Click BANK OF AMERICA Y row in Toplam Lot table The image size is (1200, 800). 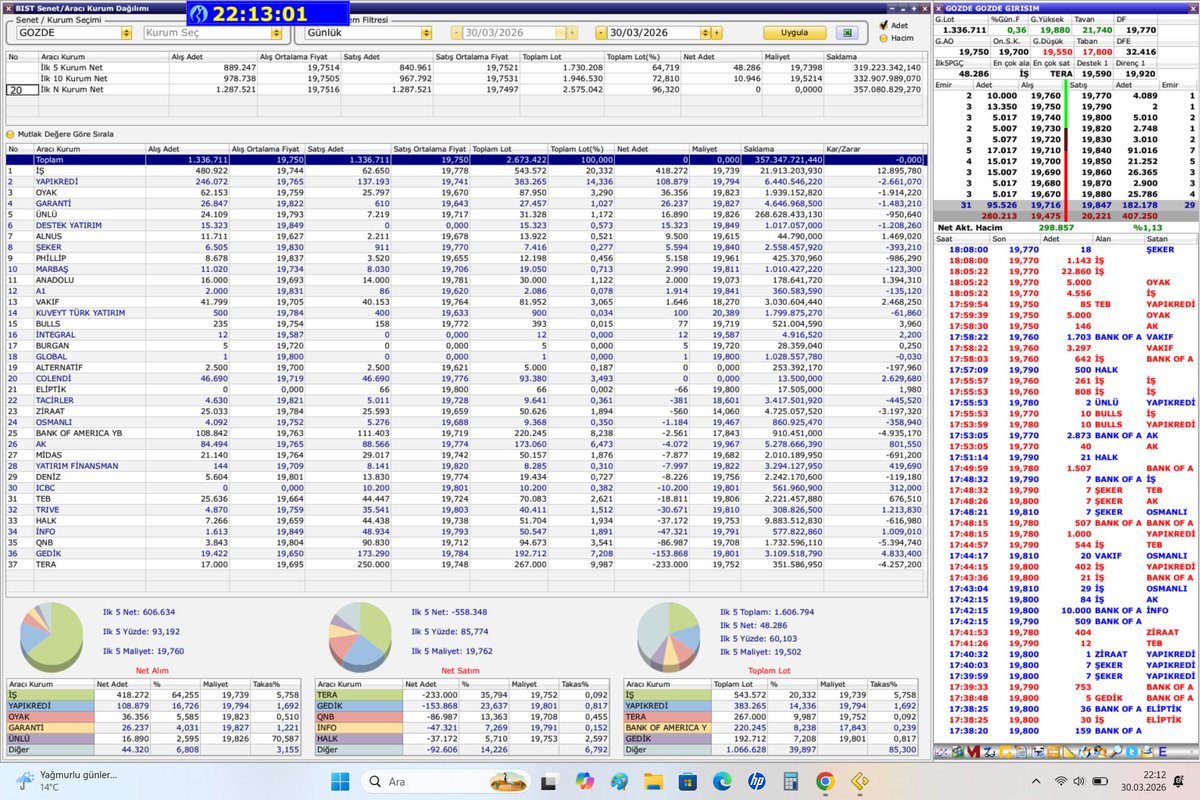click(x=771, y=727)
